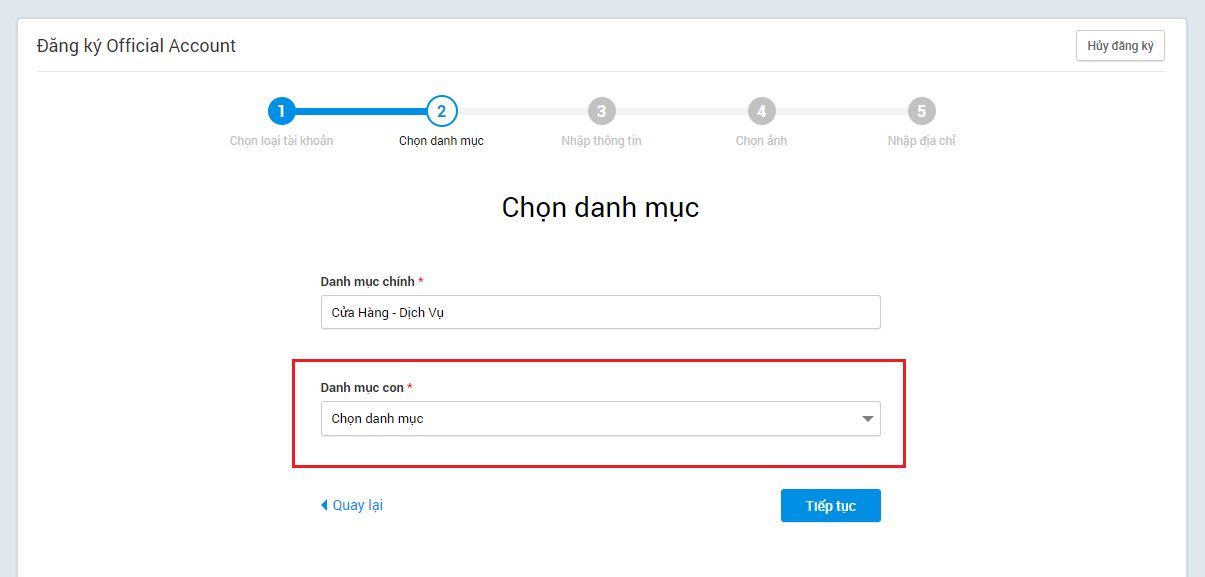Click the step 2 circle indicator

[x=441, y=111]
